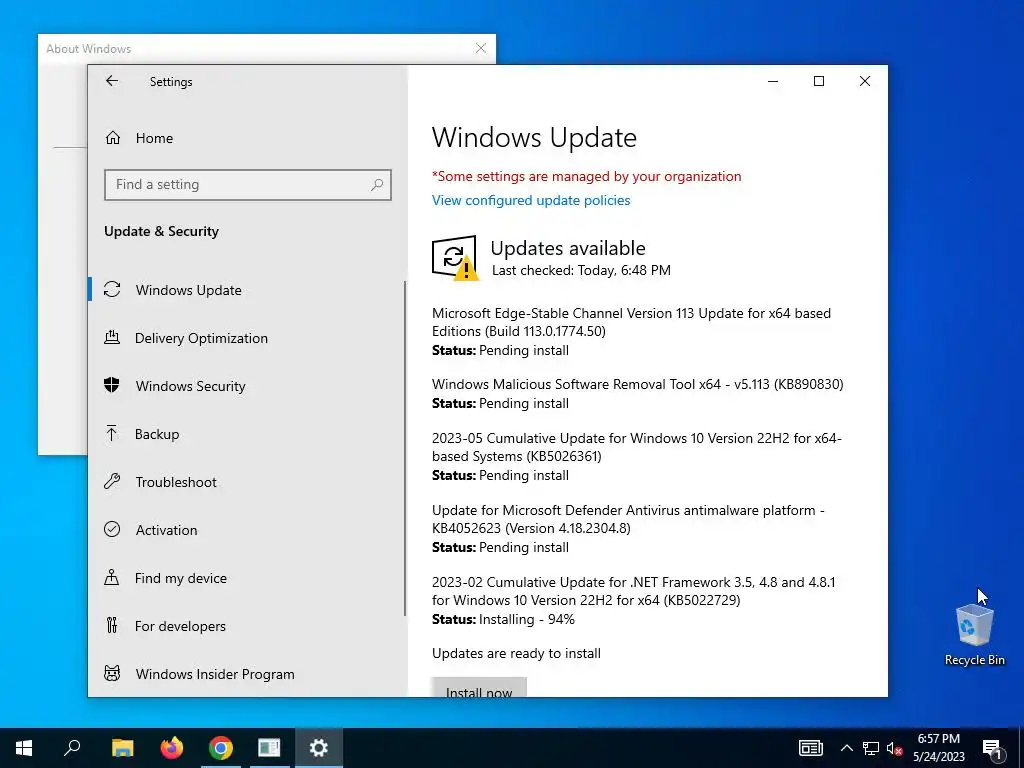1024x768 pixels.
Task: Click the back arrow in Settings
Action: (x=112, y=81)
